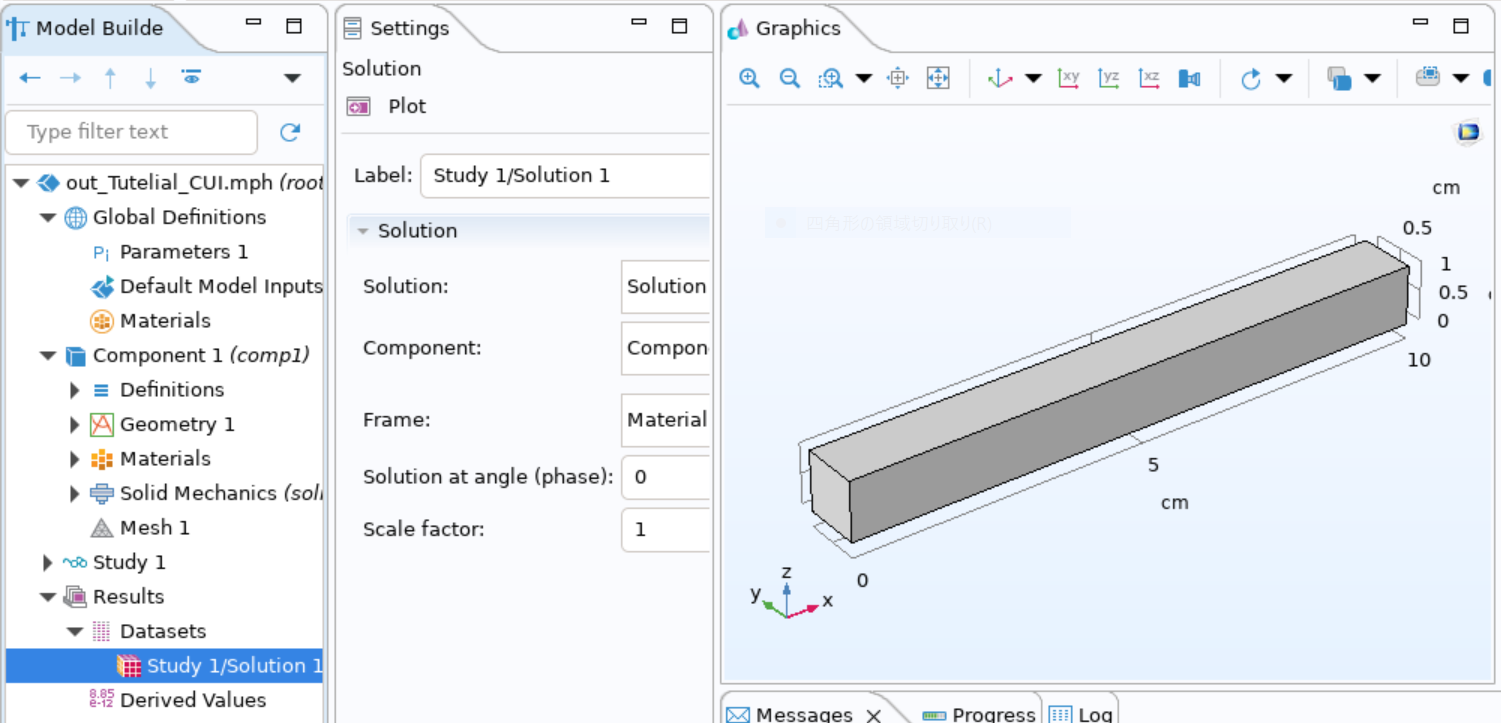Switch to the XY view

pos(1068,77)
